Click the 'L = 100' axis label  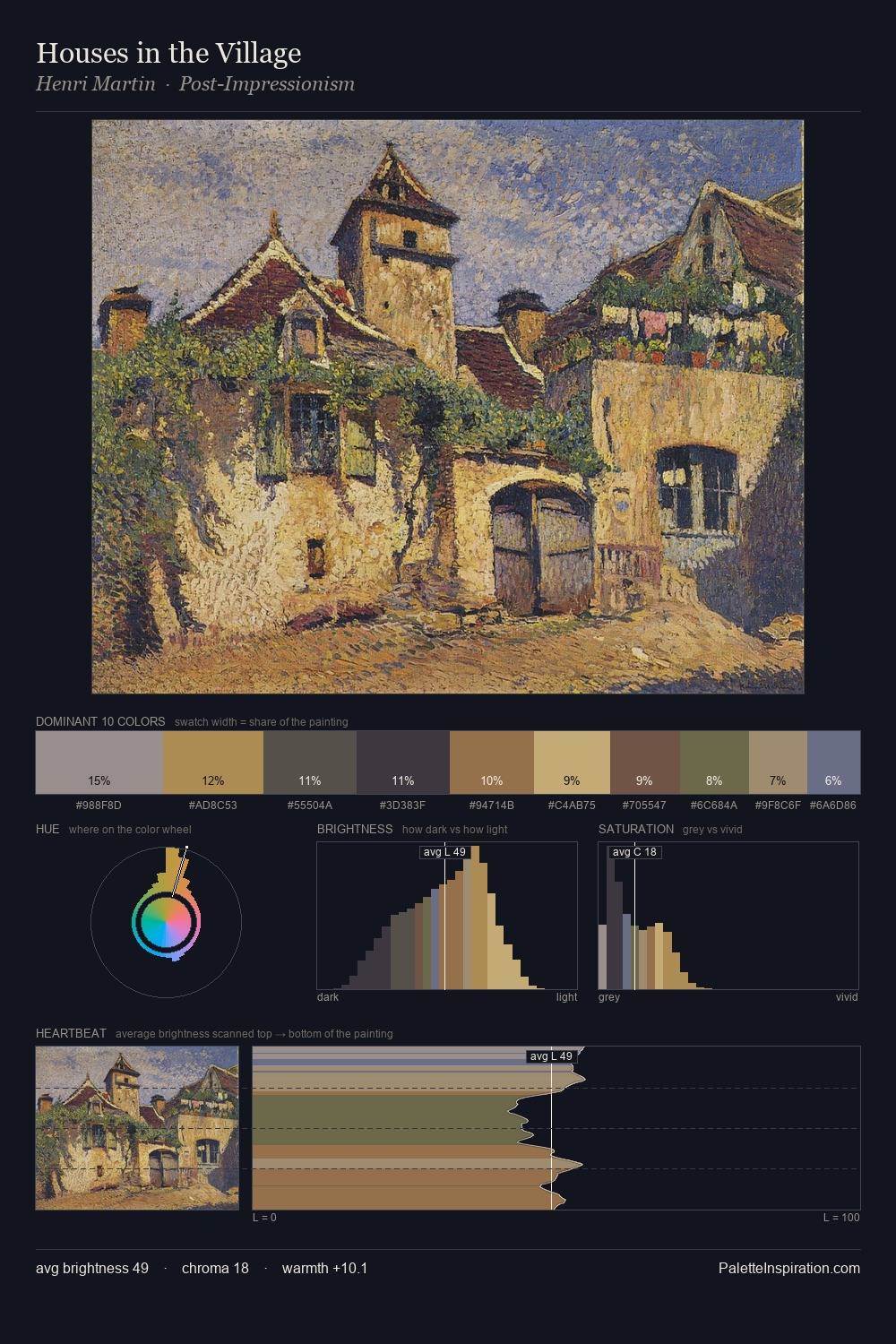pyautogui.click(x=841, y=1217)
